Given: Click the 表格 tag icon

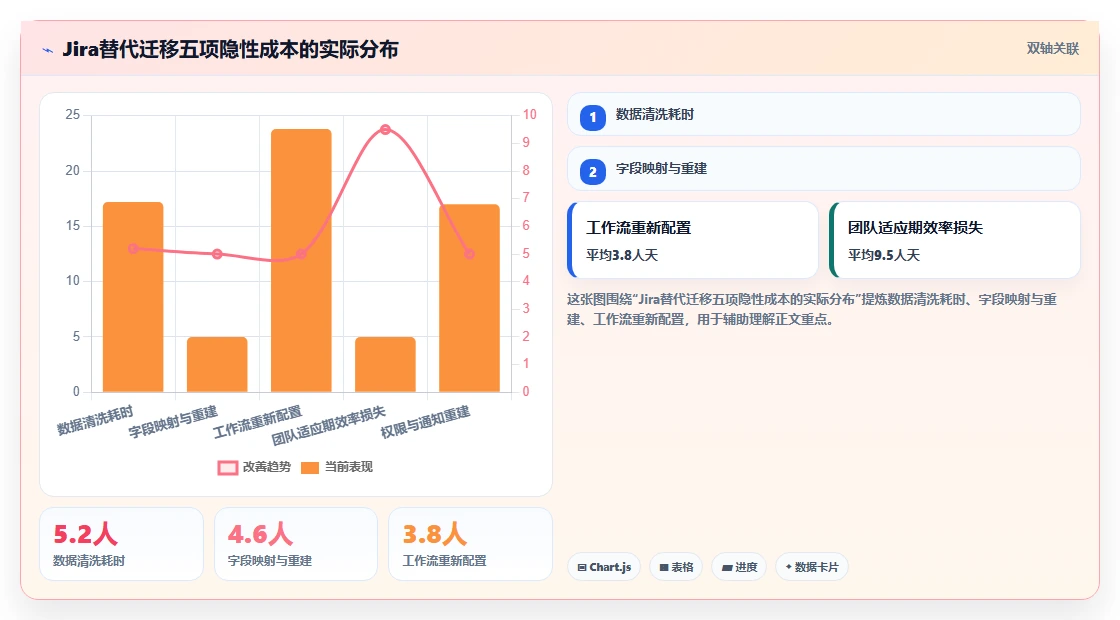Looking at the screenshot, I should click(664, 567).
